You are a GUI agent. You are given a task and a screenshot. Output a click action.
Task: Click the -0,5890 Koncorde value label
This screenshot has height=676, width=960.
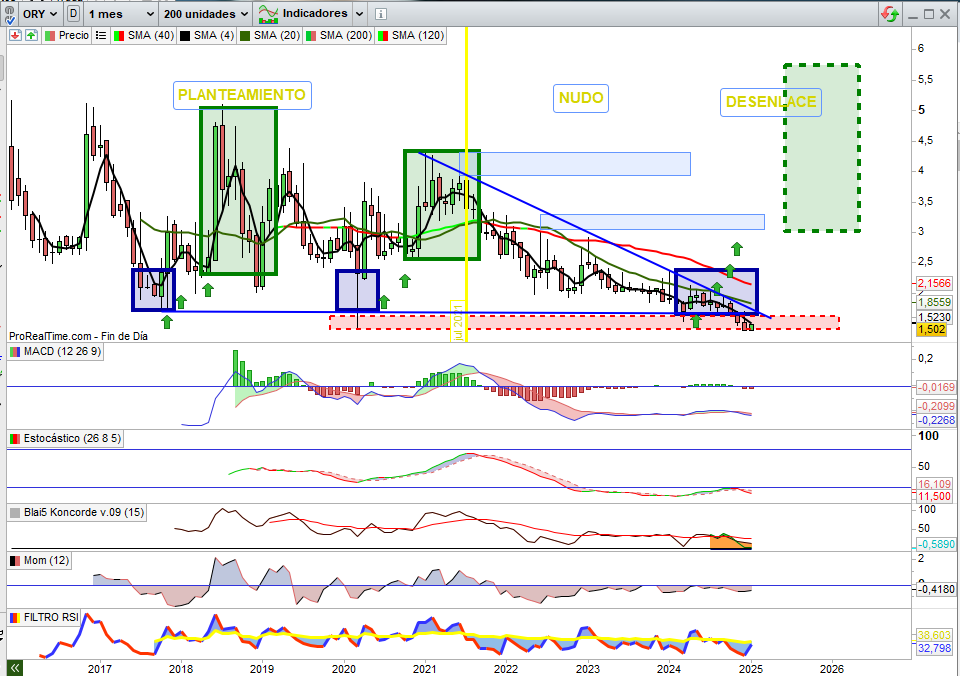936,544
